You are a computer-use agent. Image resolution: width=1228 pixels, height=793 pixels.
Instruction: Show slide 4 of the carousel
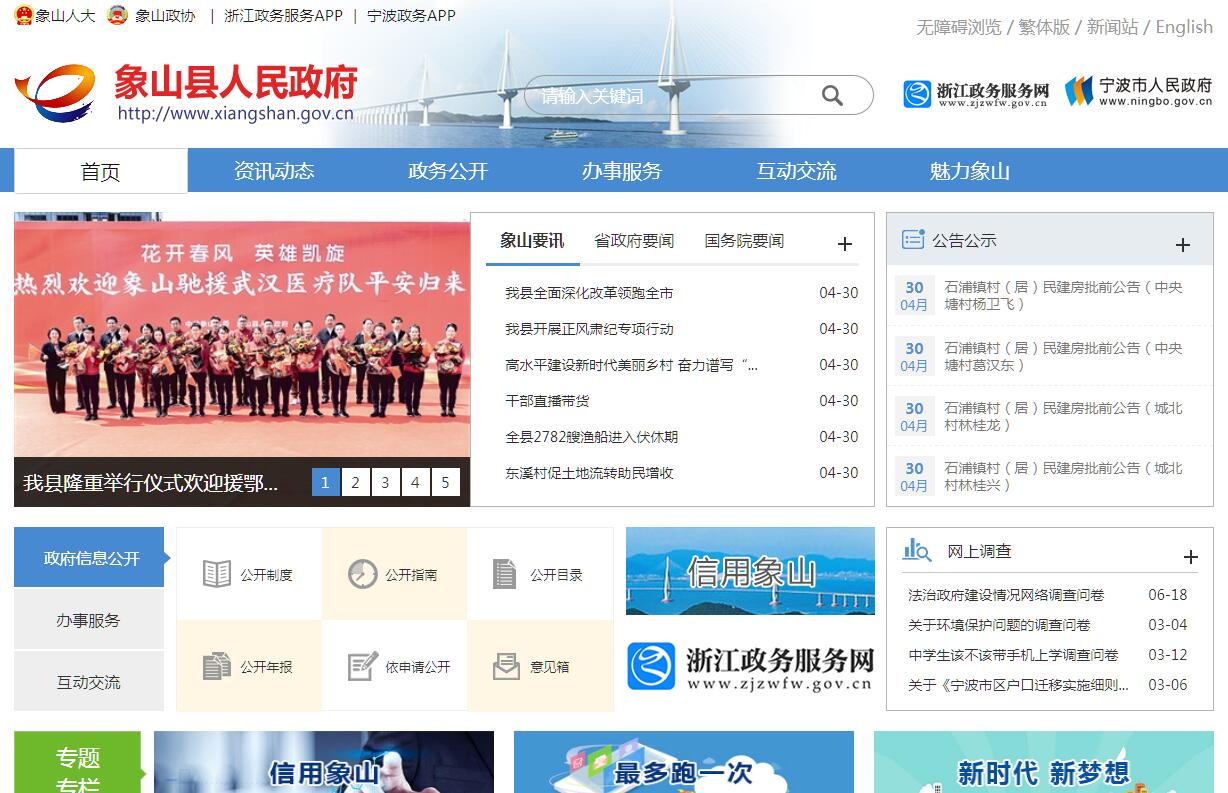coord(415,482)
